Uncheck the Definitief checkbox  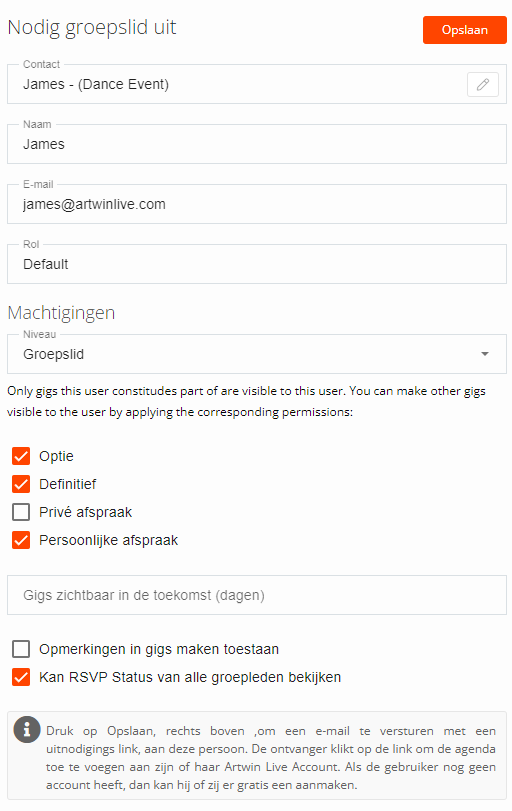tap(21, 484)
